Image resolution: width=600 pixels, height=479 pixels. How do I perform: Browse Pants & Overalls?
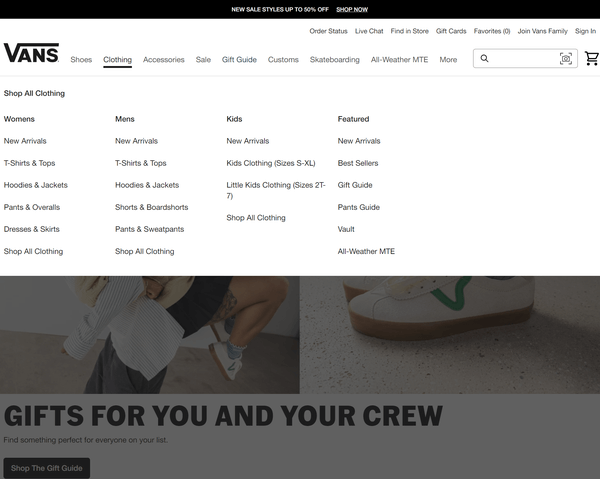pyautogui.click(x=32, y=207)
